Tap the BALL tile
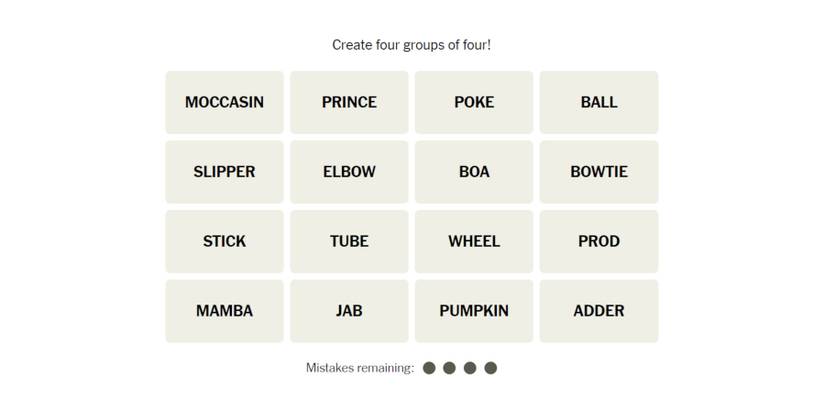825x413 pixels. coord(599,102)
